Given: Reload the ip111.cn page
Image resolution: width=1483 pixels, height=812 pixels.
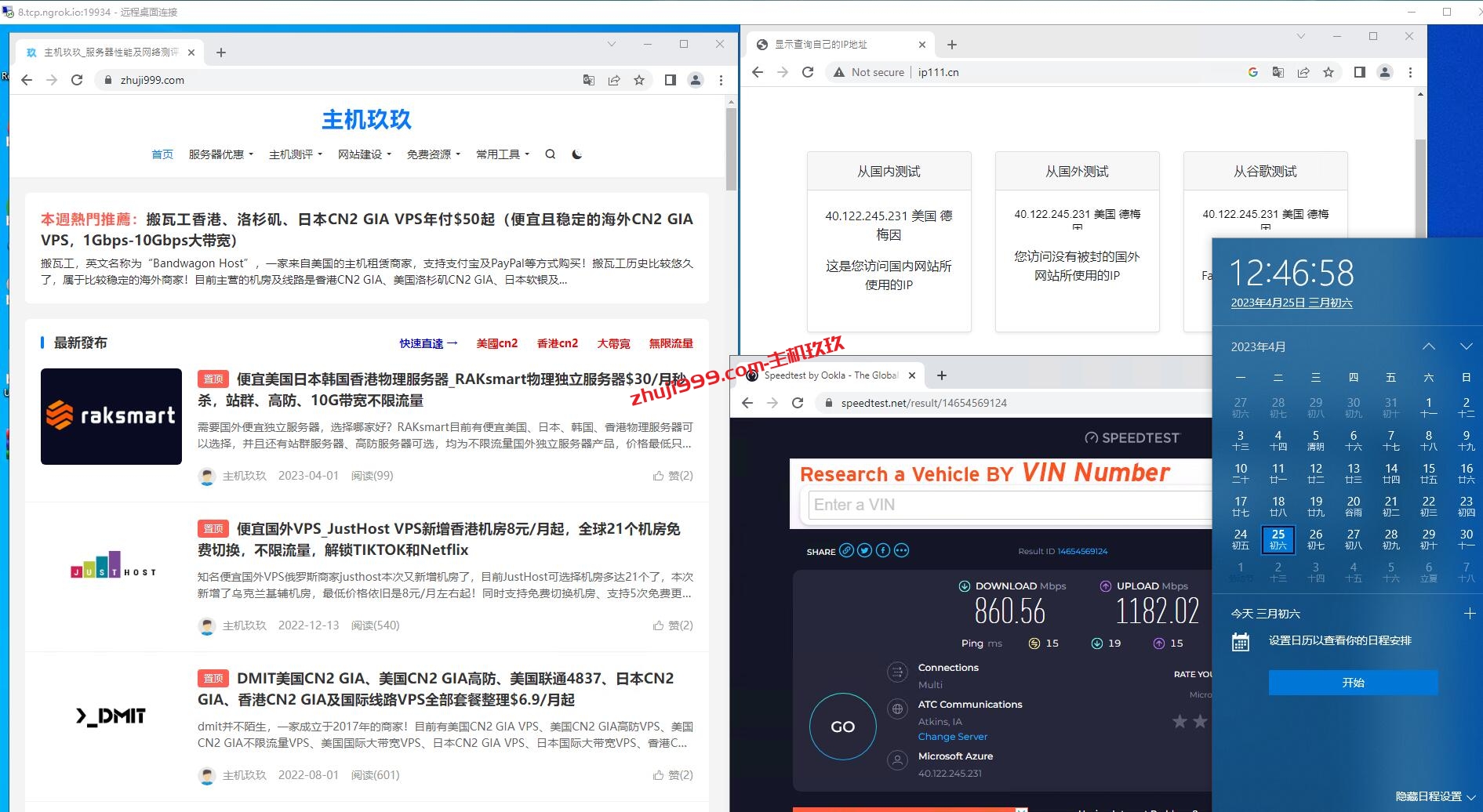Looking at the screenshot, I should [808, 72].
